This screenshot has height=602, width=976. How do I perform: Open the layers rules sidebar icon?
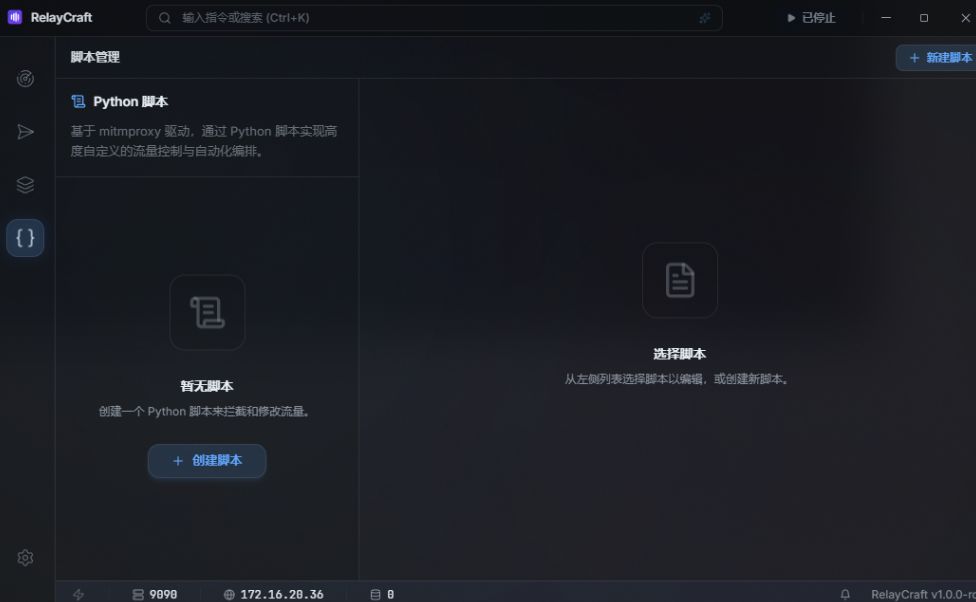25,185
